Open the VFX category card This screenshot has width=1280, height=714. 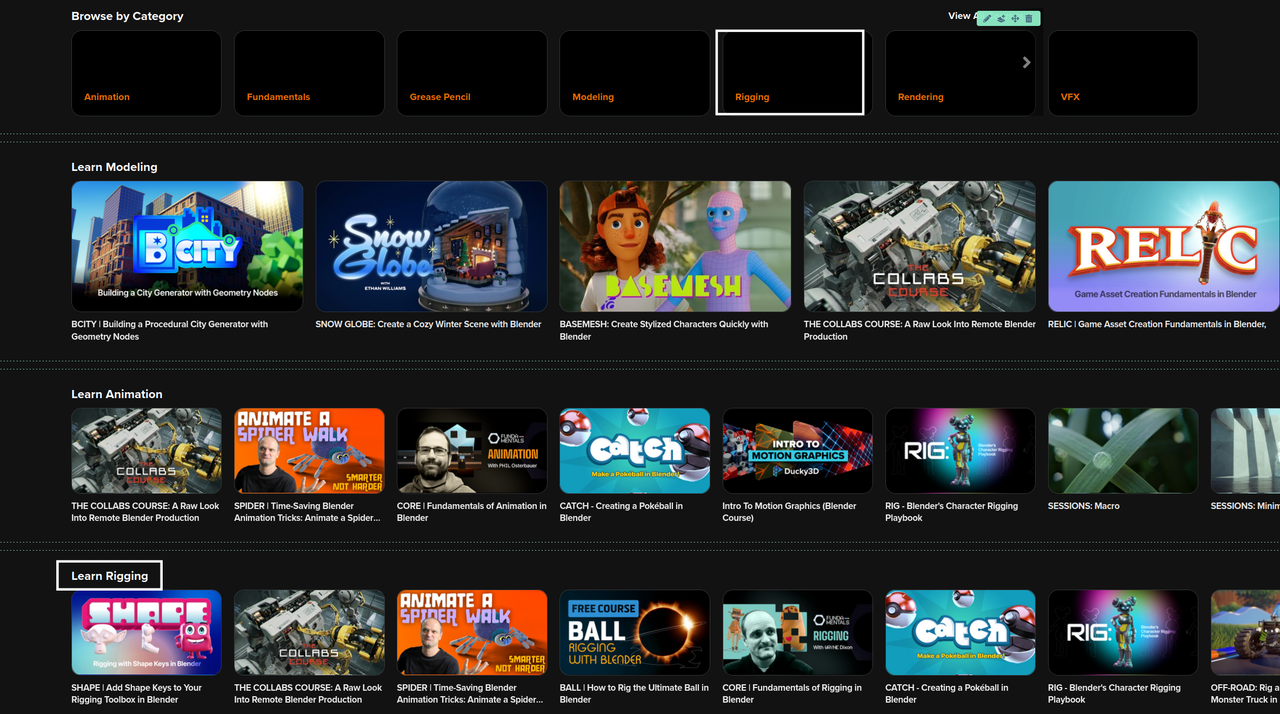(1123, 73)
